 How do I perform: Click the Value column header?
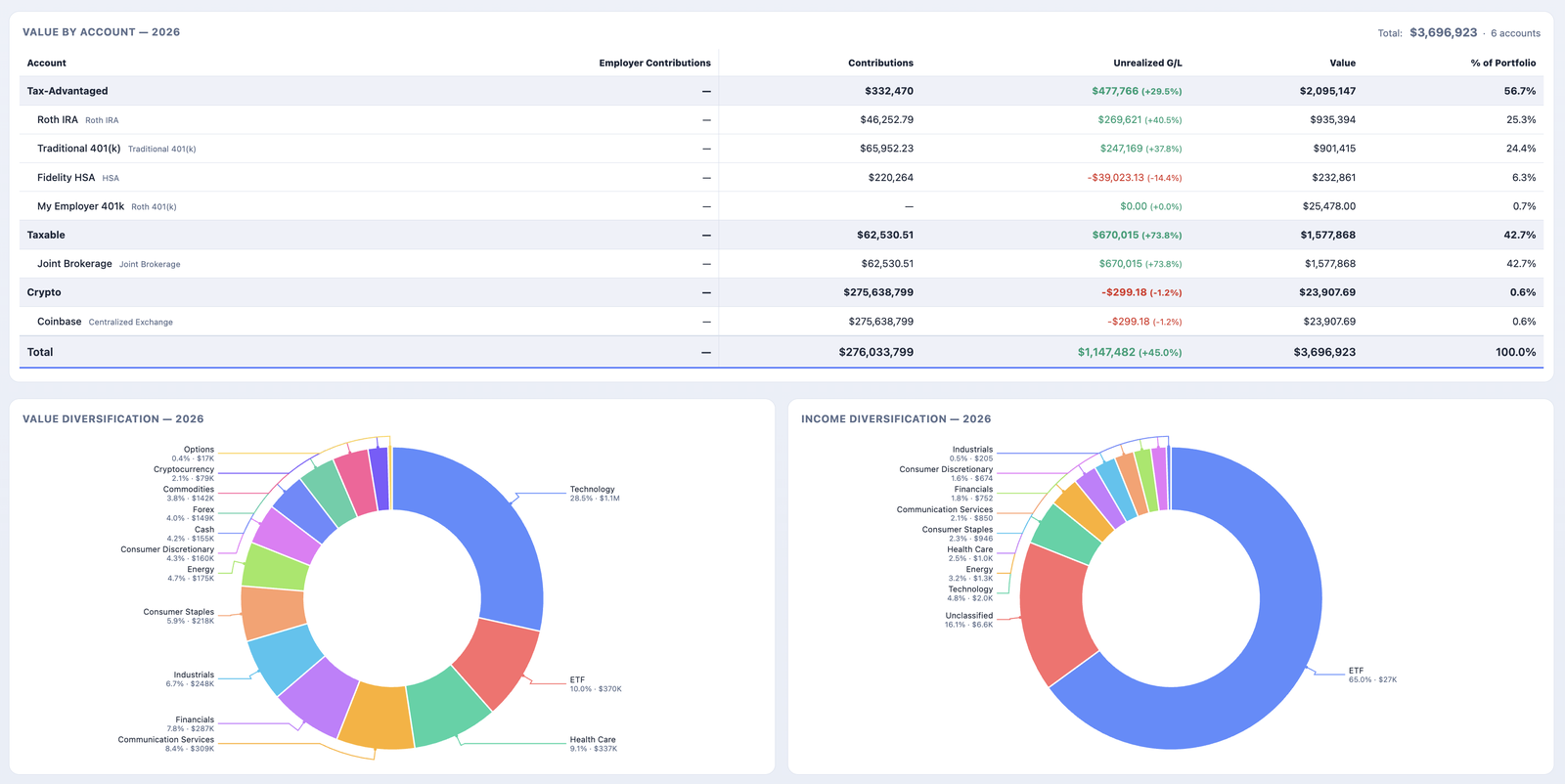point(1342,63)
